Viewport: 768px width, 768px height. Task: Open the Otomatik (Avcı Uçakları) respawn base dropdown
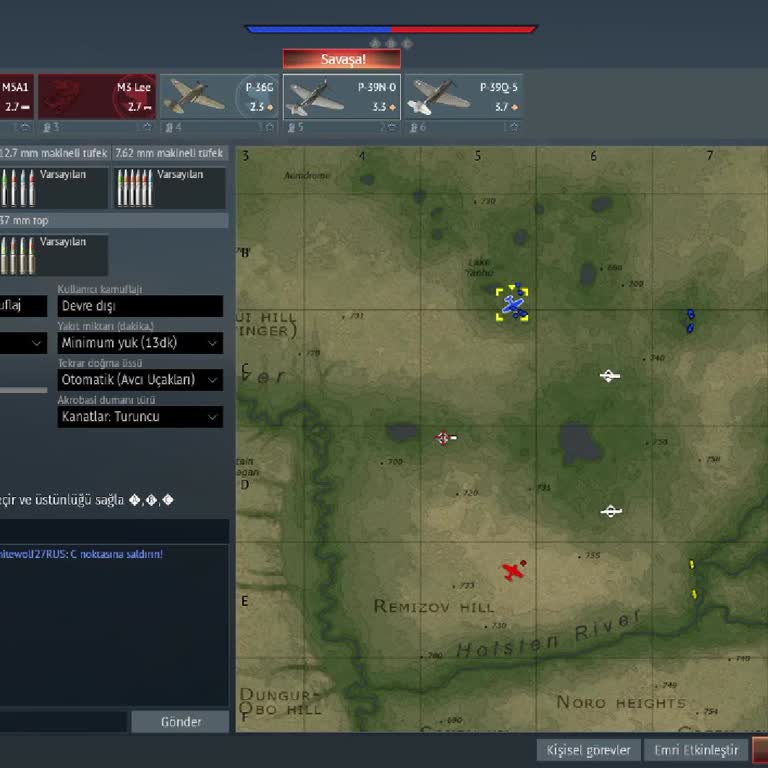[140, 380]
